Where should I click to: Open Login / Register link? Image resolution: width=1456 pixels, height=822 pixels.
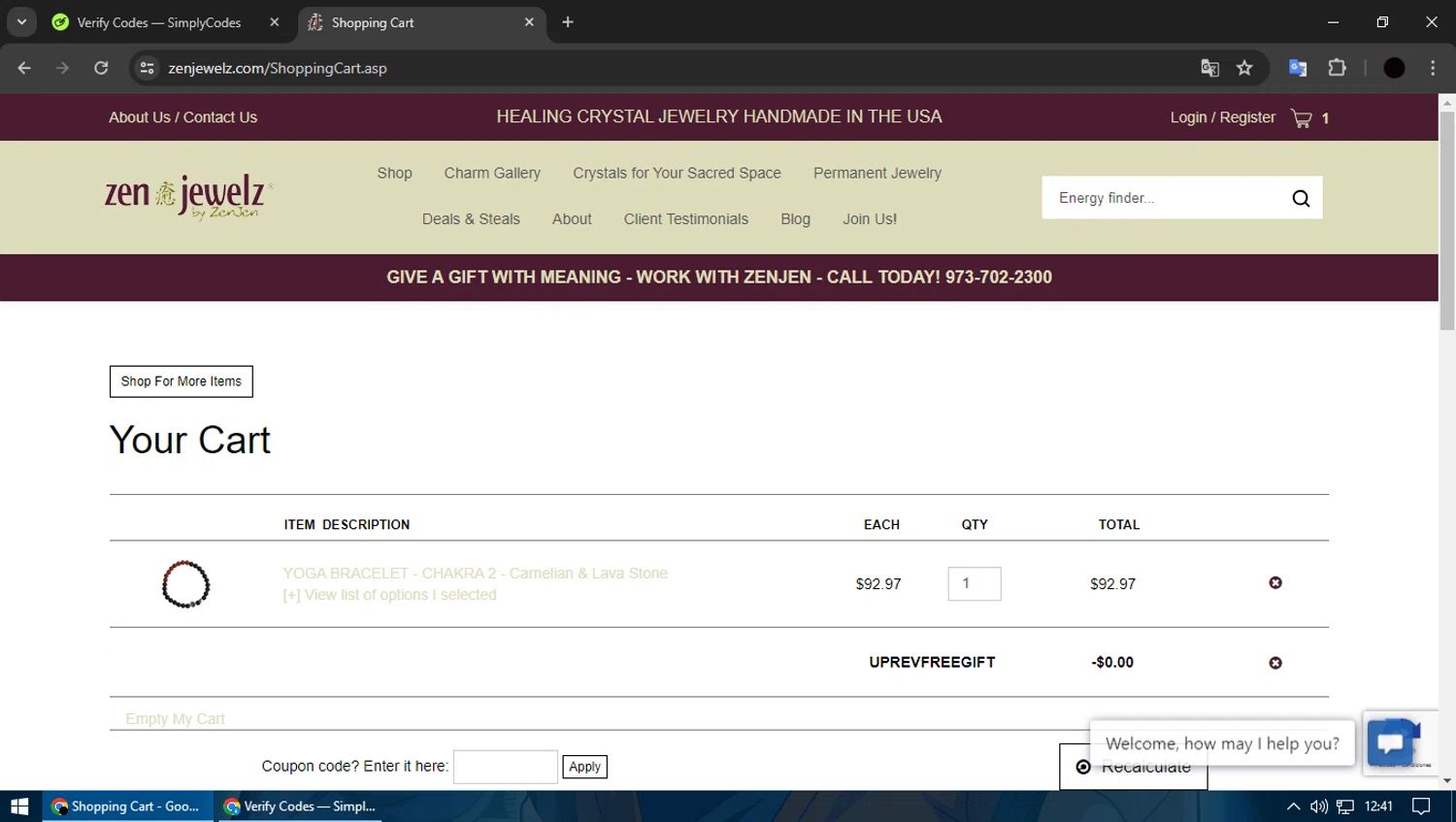pyautogui.click(x=1222, y=117)
